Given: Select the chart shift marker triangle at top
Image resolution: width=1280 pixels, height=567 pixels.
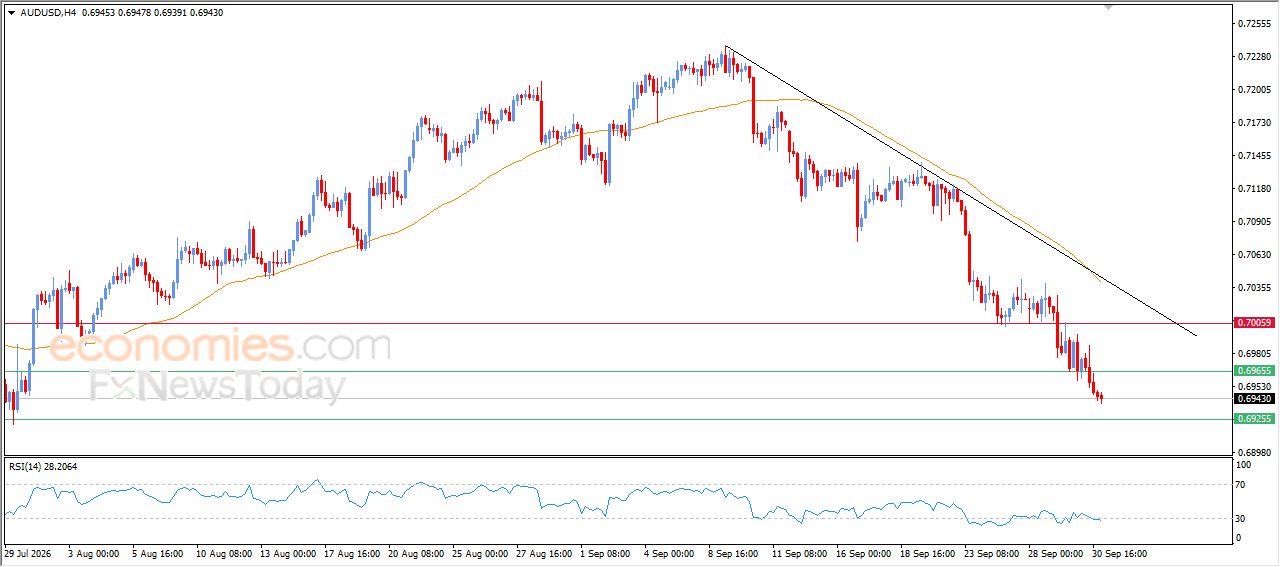Looking at the screenshot, I should (x=1107, y=7).
